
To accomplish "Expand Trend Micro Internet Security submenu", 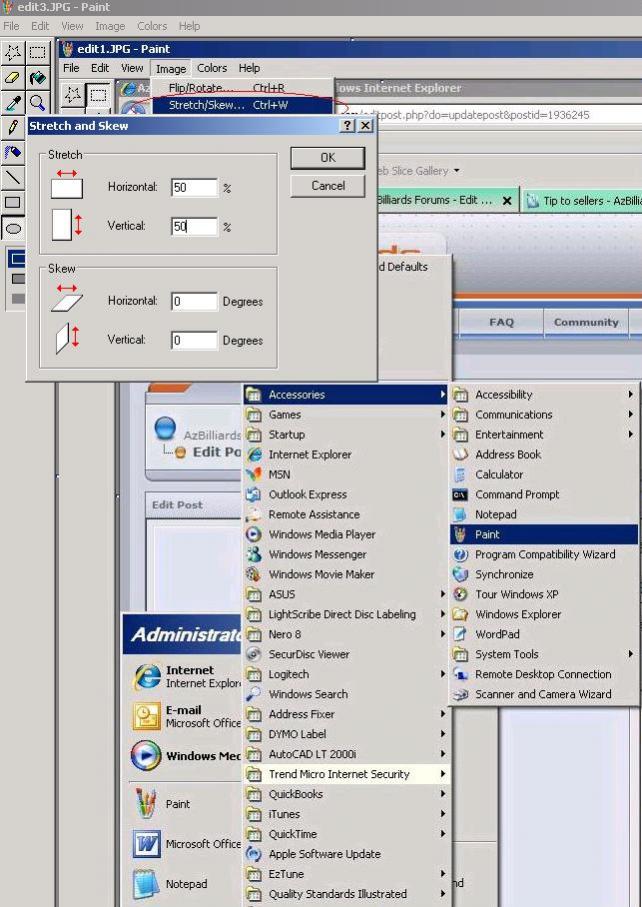I will tap(346, 774).
